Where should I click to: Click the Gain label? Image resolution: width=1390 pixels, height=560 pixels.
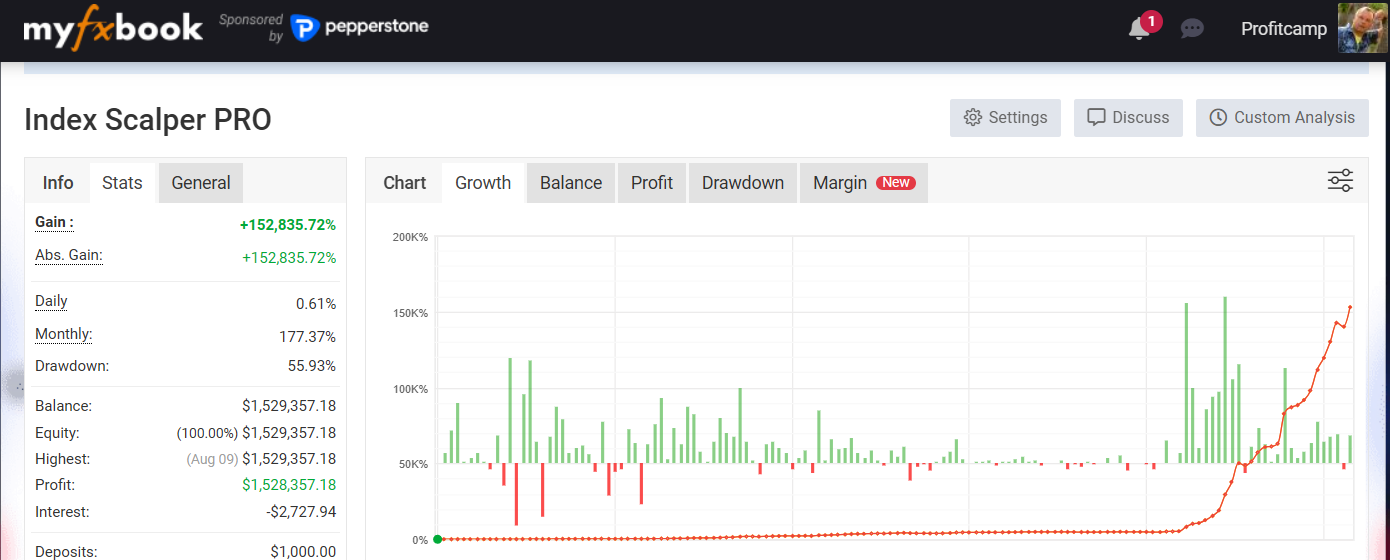pyautogui.click(x=54, y=222)
